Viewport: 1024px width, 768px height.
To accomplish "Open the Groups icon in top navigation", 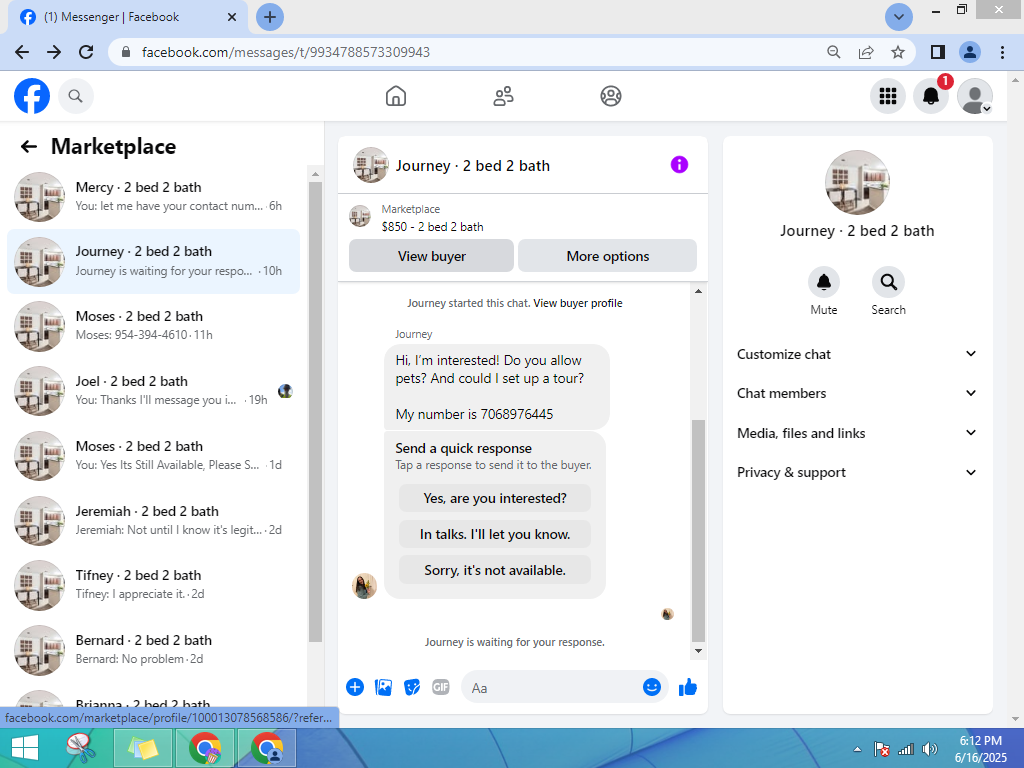I will tap(611, 96).
